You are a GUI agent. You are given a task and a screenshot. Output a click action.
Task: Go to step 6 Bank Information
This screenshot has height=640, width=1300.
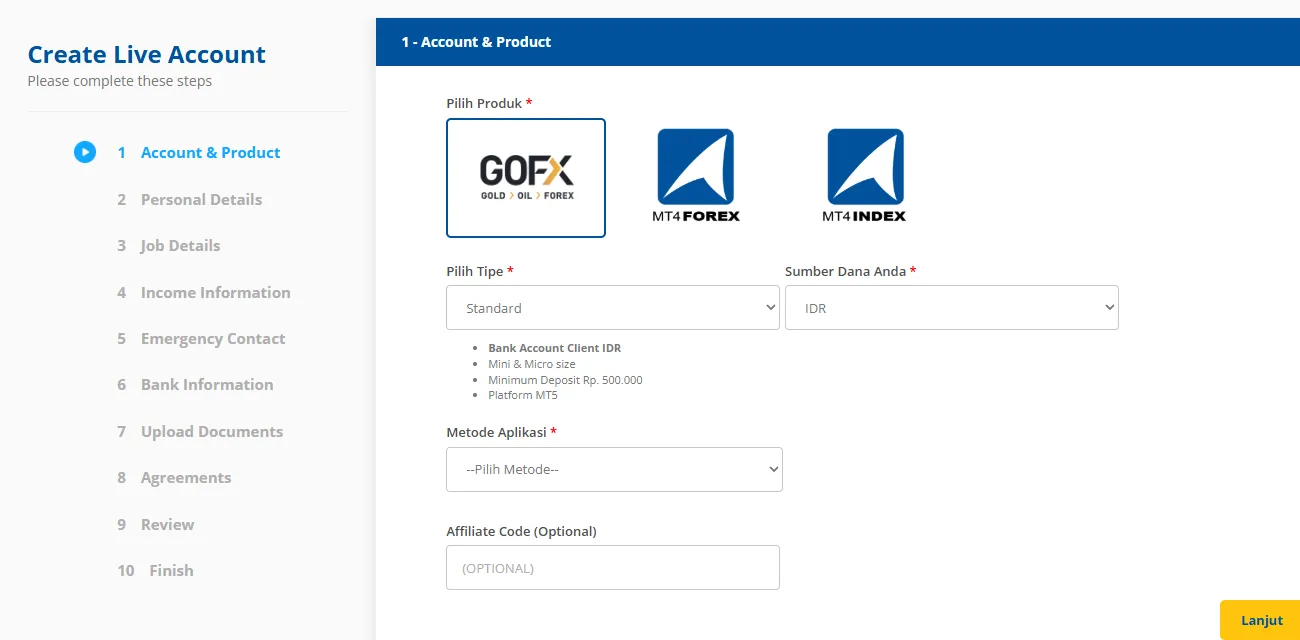coord(195,385)
